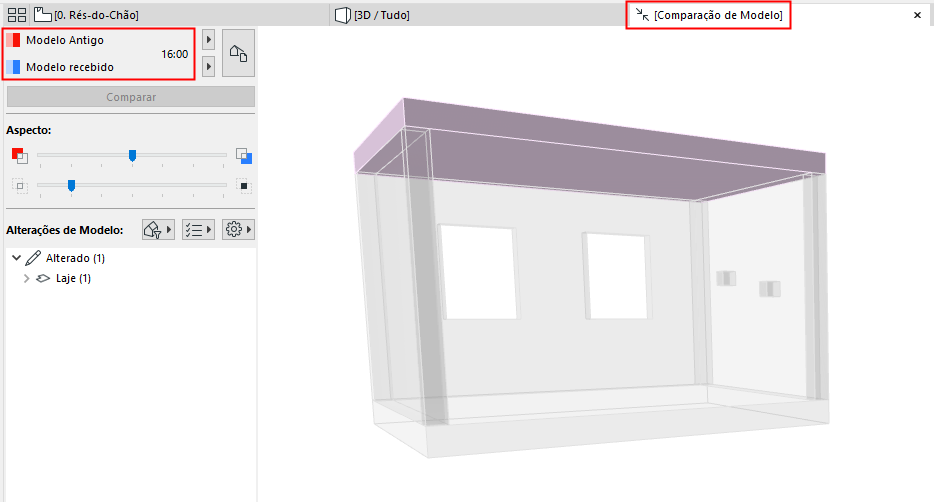The image size is (934, 502).
Task: Click the Comparar button
Action: click(131, 96)
